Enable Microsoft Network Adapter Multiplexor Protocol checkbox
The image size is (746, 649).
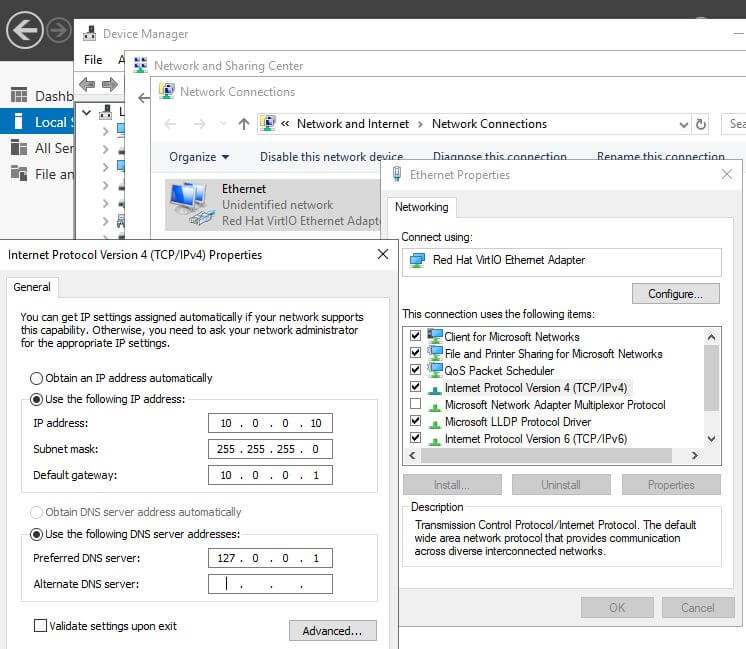pos(415,403)
